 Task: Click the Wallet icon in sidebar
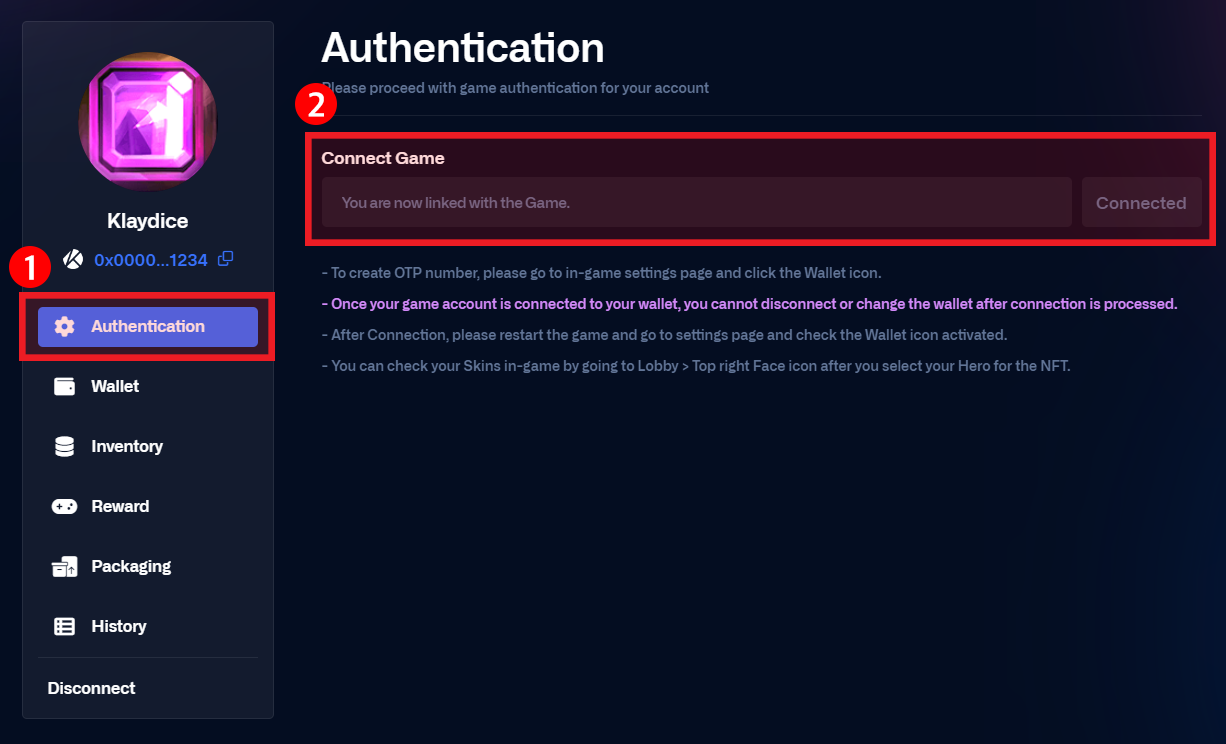(65, 387)
